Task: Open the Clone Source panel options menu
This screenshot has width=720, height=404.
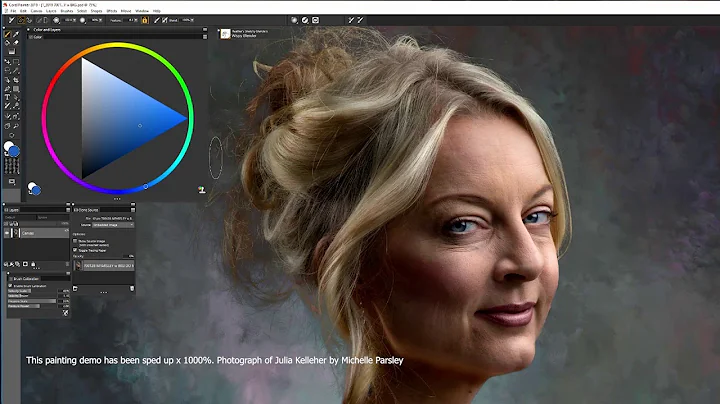Action: (133, 210)
